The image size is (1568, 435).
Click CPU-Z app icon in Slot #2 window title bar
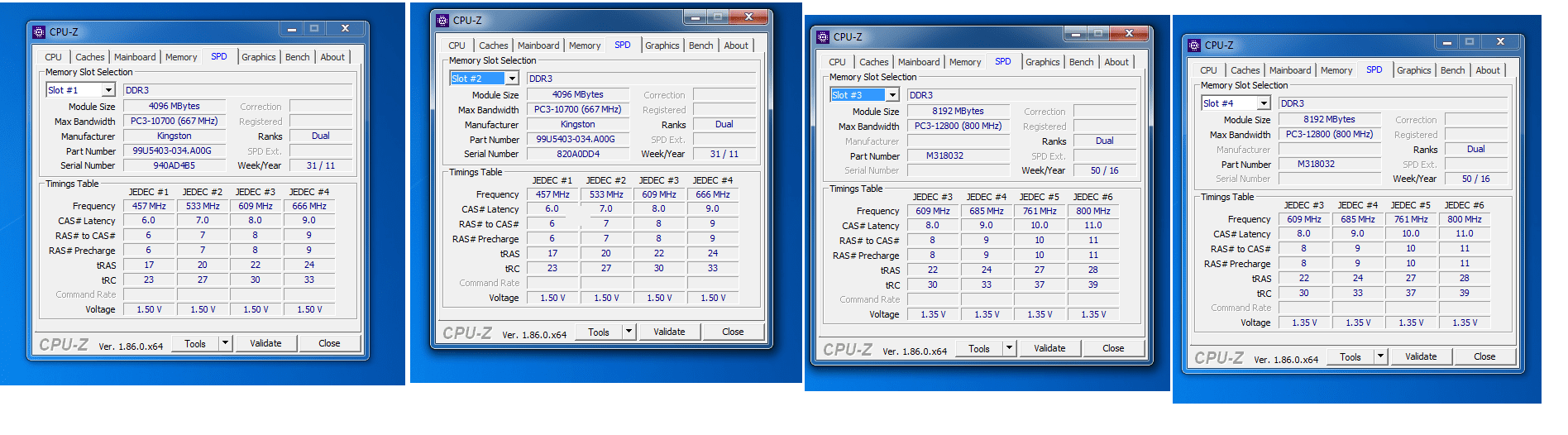point(442,21)
